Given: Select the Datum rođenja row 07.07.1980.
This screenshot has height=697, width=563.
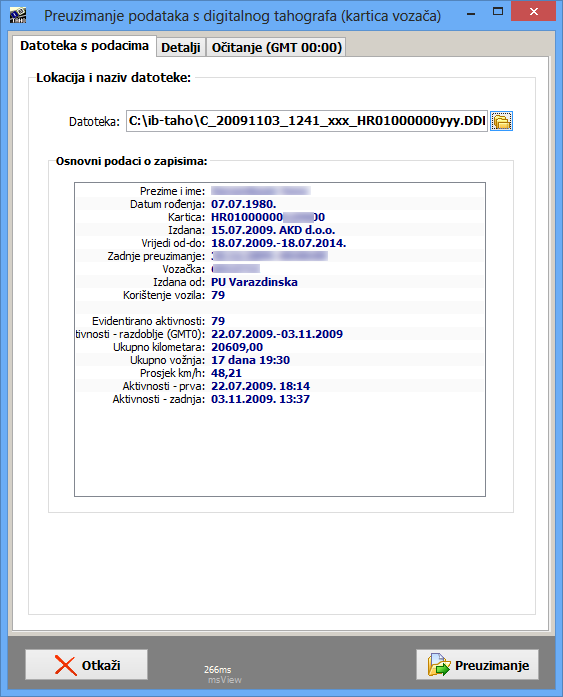Looking at the screenshot, I should 280,204.
